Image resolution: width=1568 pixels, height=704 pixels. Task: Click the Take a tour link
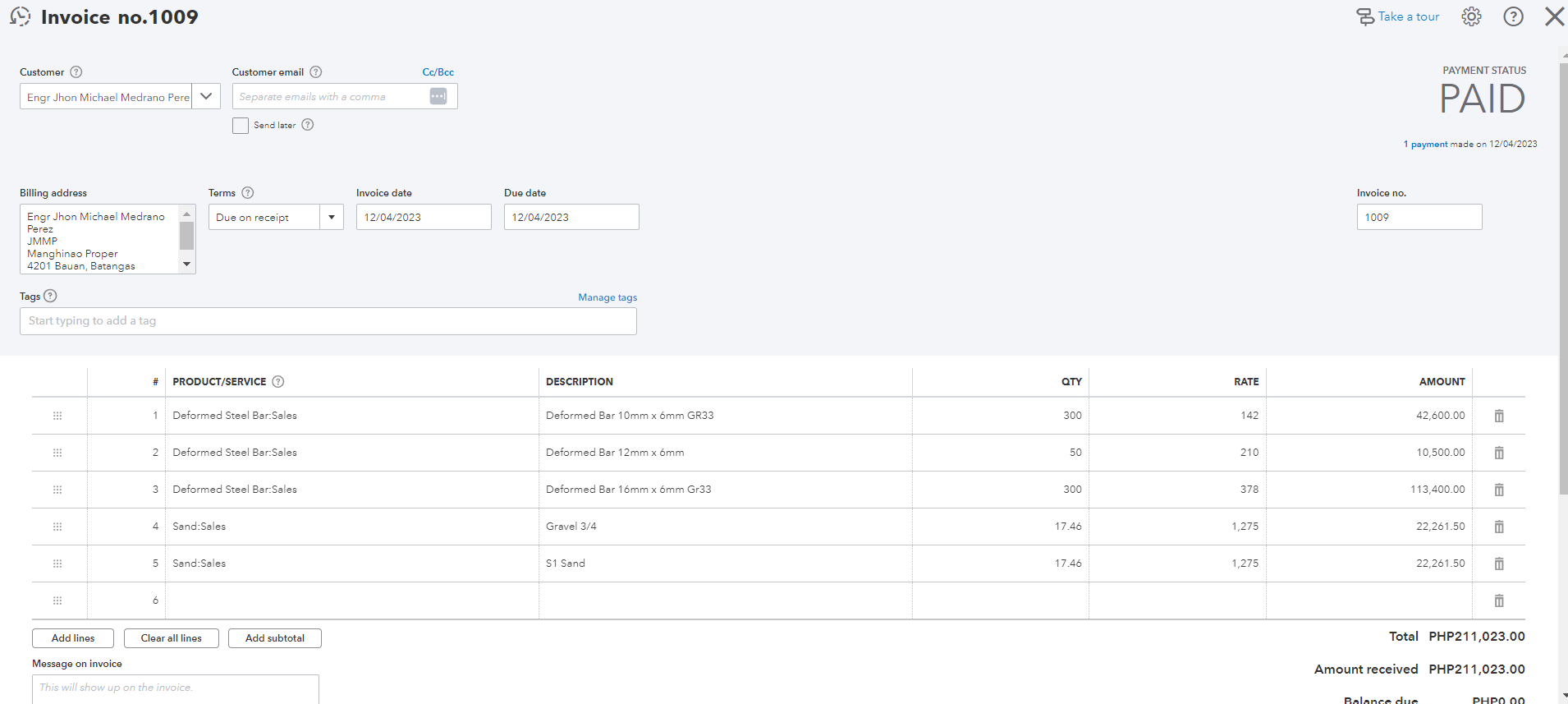(1407, 16)
